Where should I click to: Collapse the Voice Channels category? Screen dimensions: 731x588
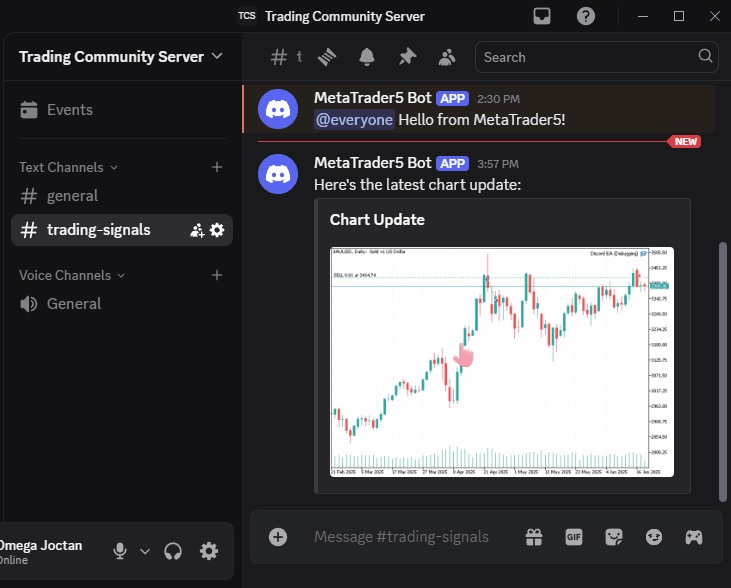(x=72, y=275)
